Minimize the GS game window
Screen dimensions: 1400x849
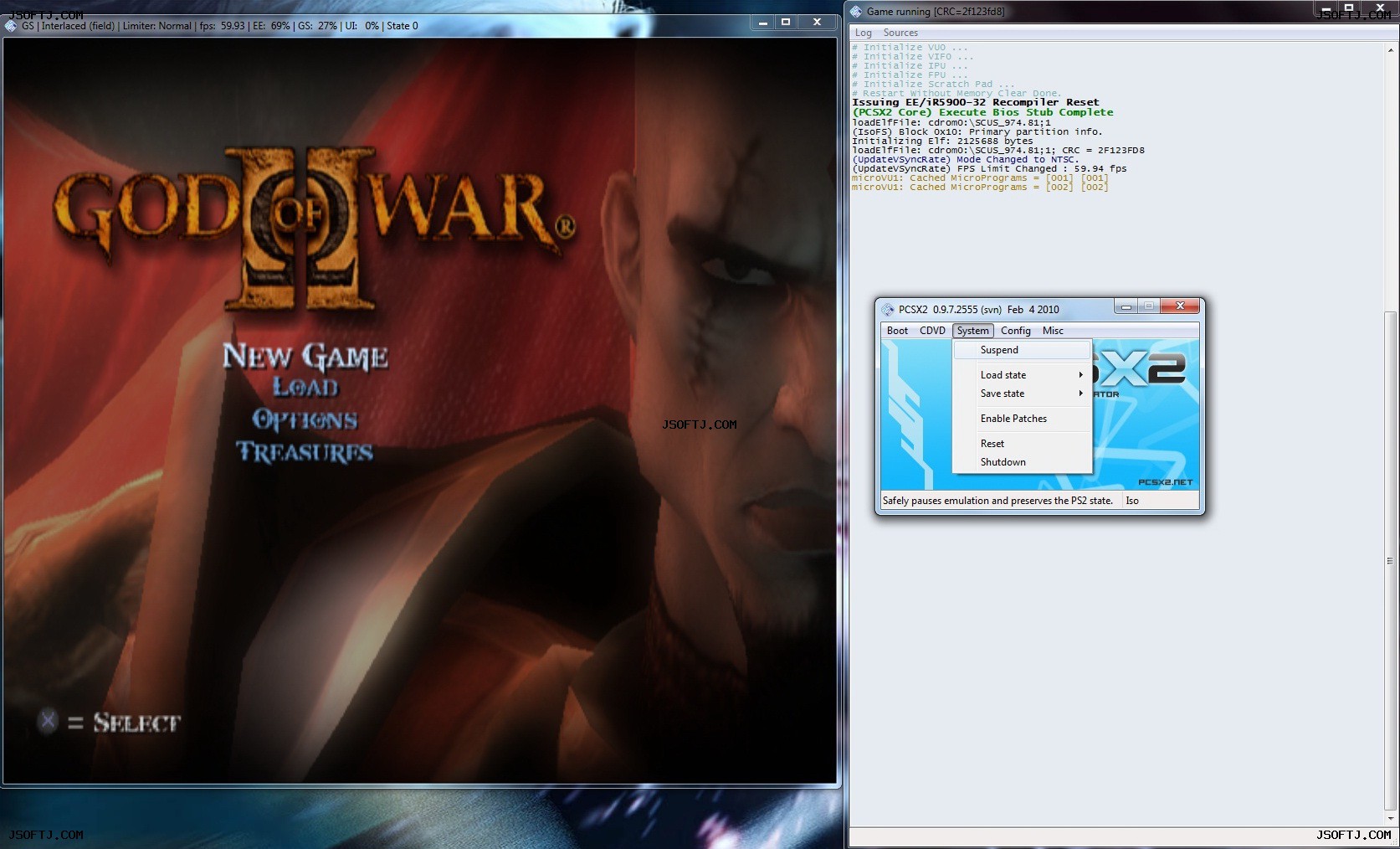(x=762, y=23)
